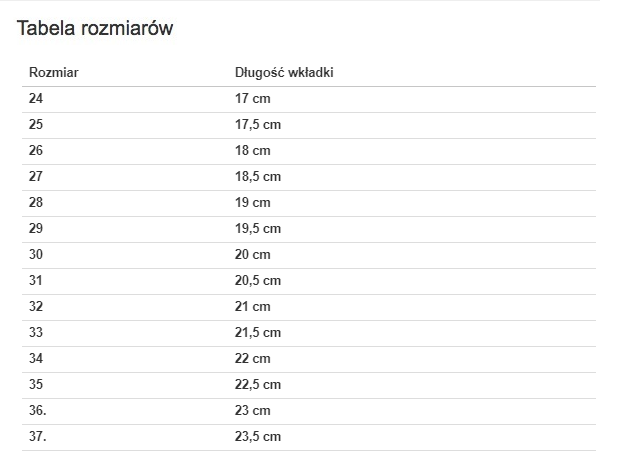
Task: Select size 30 in the table
Action: coord(37,255)
